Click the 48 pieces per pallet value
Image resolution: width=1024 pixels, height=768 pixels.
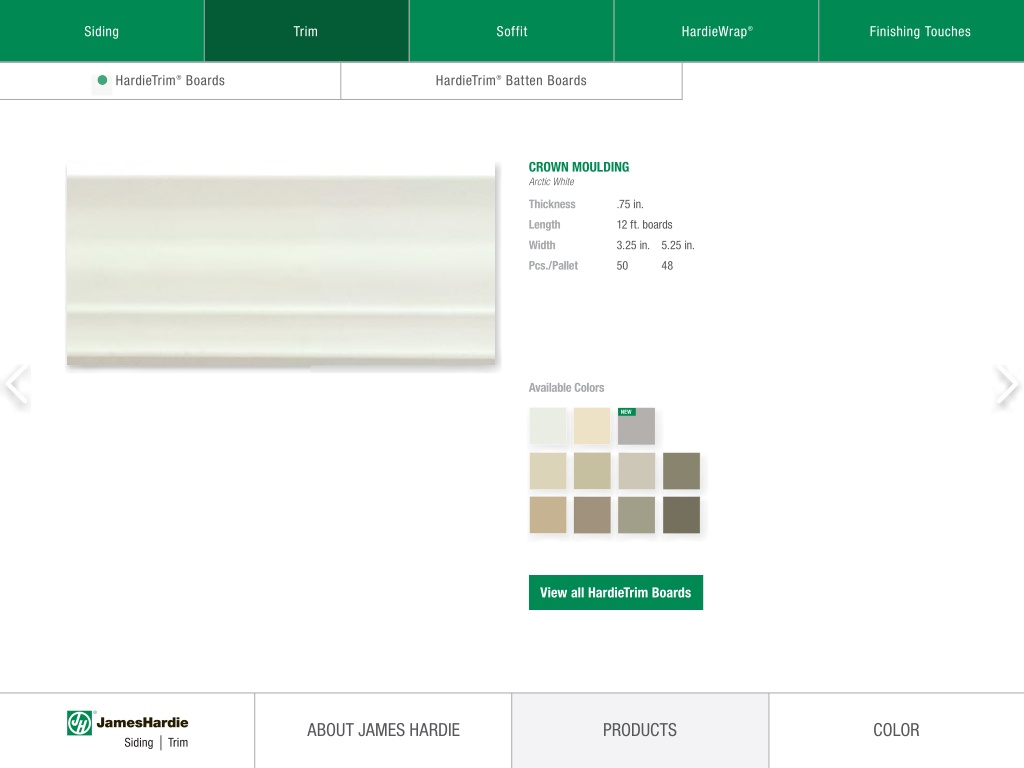pyautogui.click(x=667, y=266)
